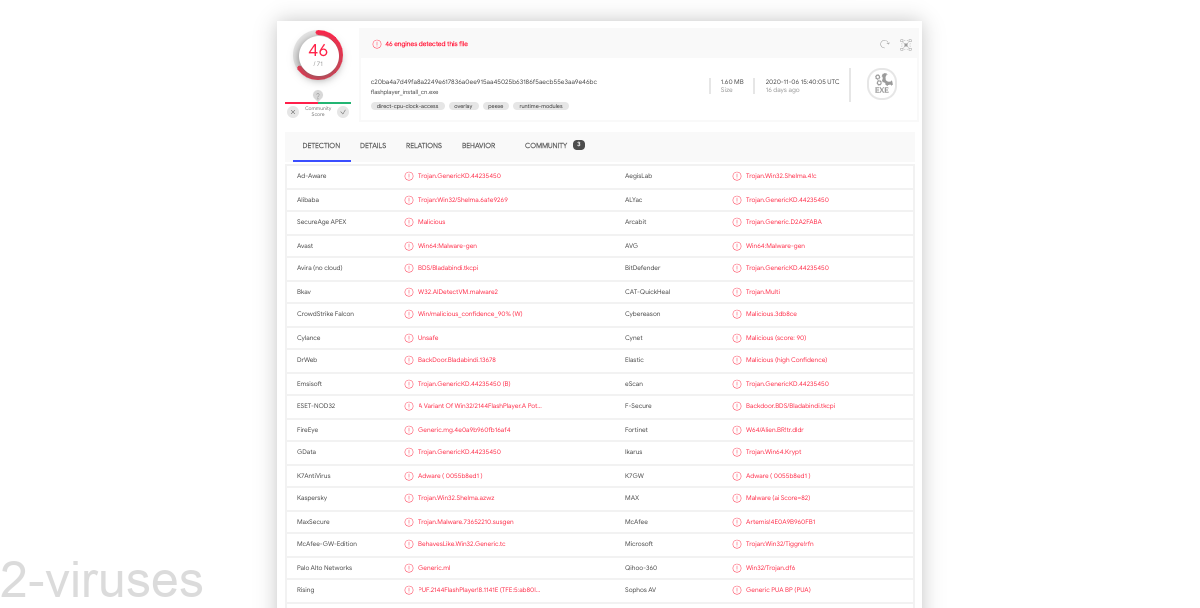Screen dimensions: 1200x608
Task: Click the alert icon in the Bkav row
Action: tap(409, 292)
